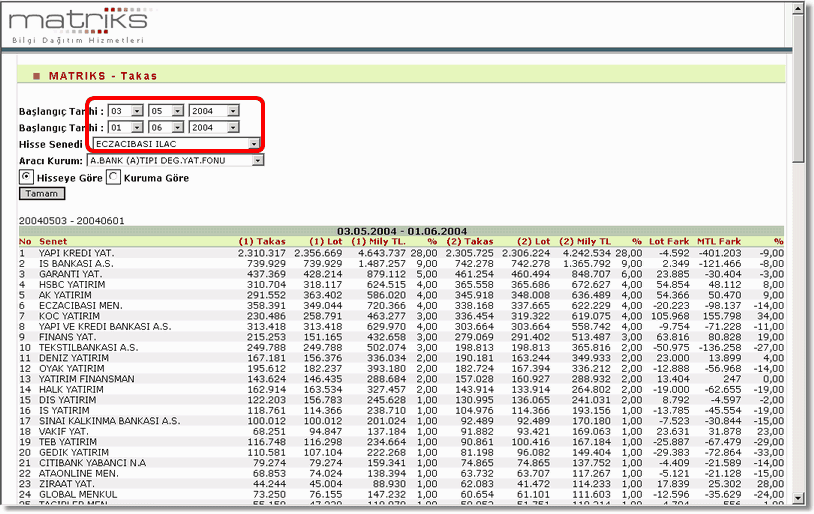The width and height of the screenshot is (814, 514).
Task: Click the text 20040503 - 20040601
Action: point(72,221)
